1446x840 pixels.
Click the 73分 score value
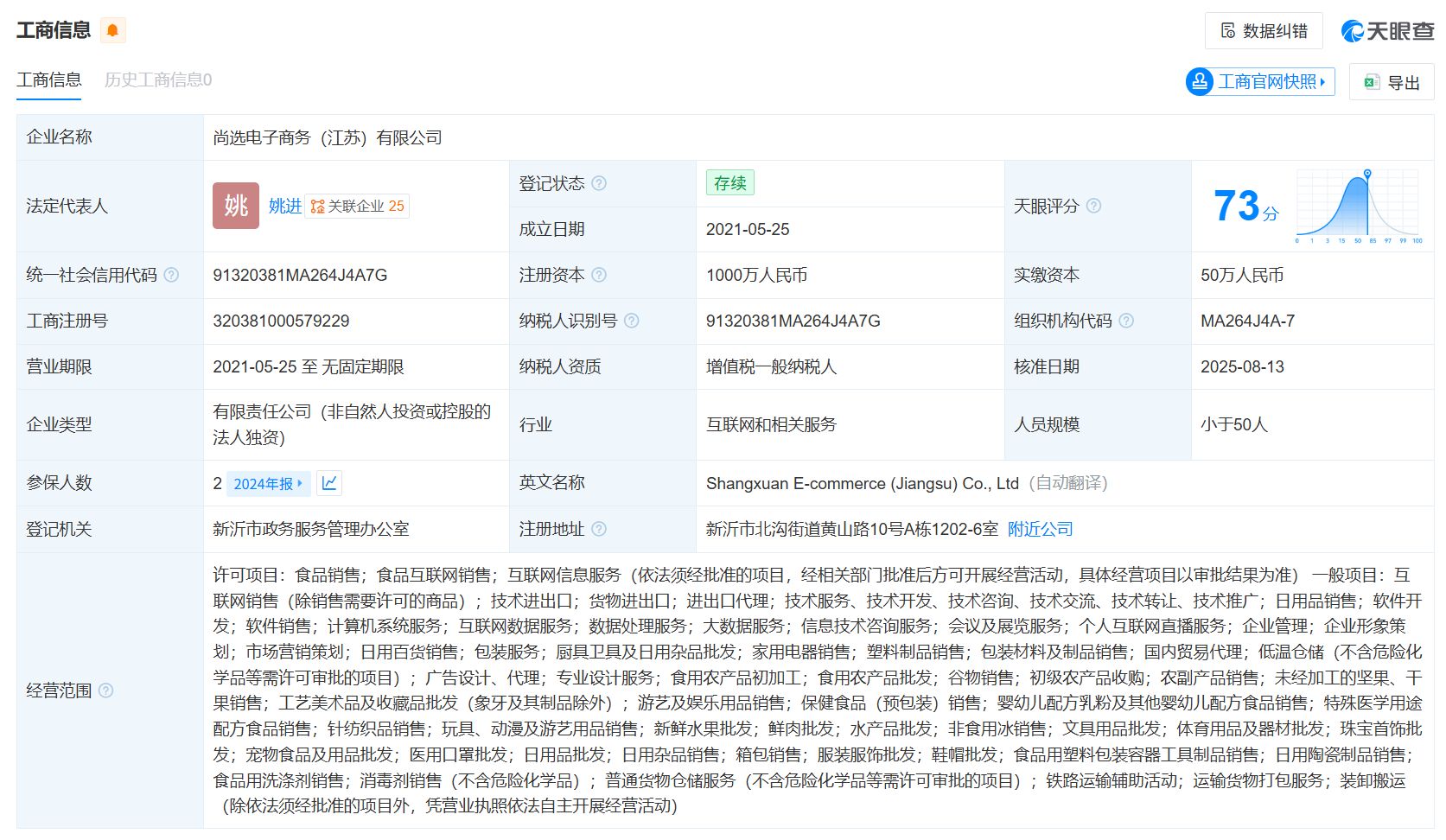point(1245,207)
